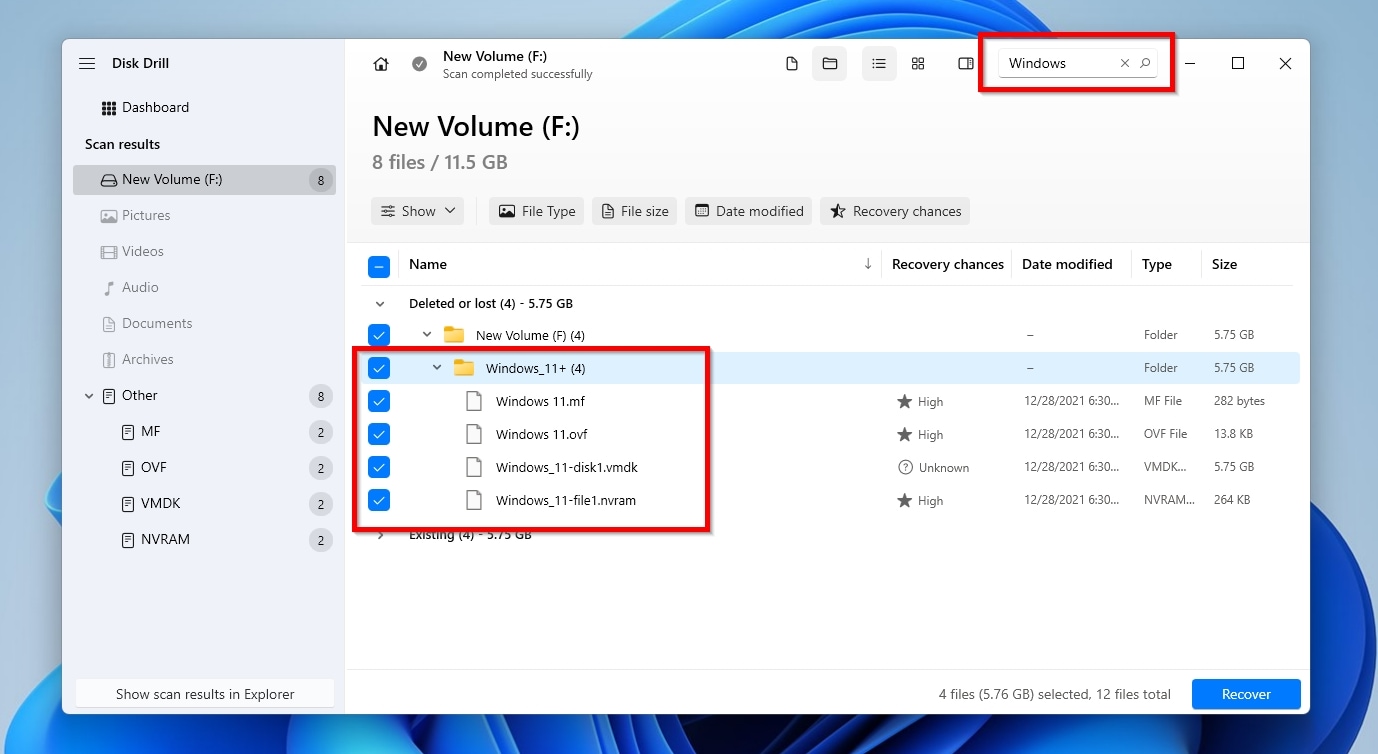Click the Unknown question mark icon

(x=905, y=467)
